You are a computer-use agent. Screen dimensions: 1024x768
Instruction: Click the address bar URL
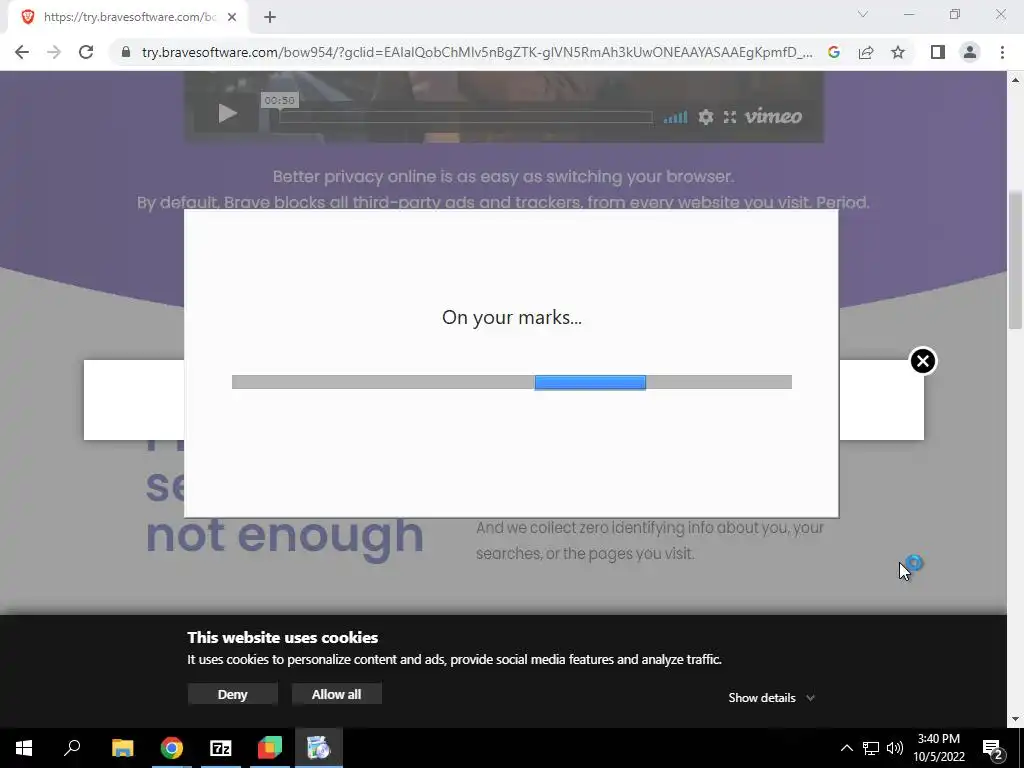477,52
